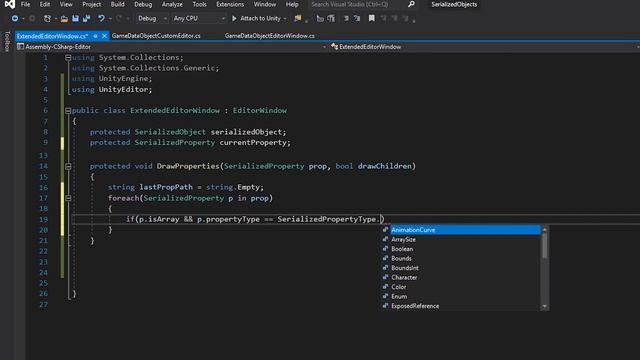Click the Visual Studio logo icon

(x=9, y=4)
